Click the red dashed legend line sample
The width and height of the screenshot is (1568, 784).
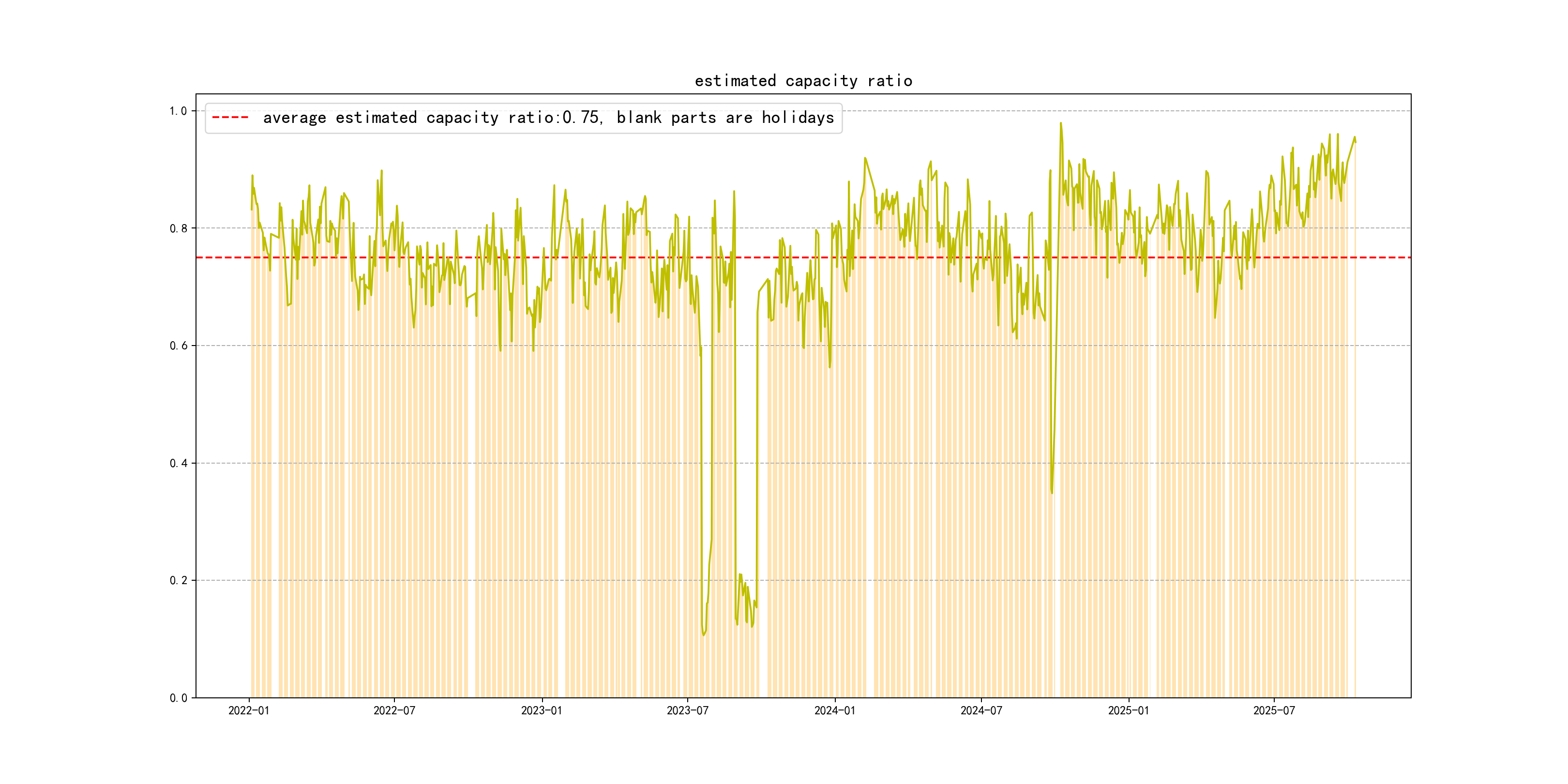point(230,118)
